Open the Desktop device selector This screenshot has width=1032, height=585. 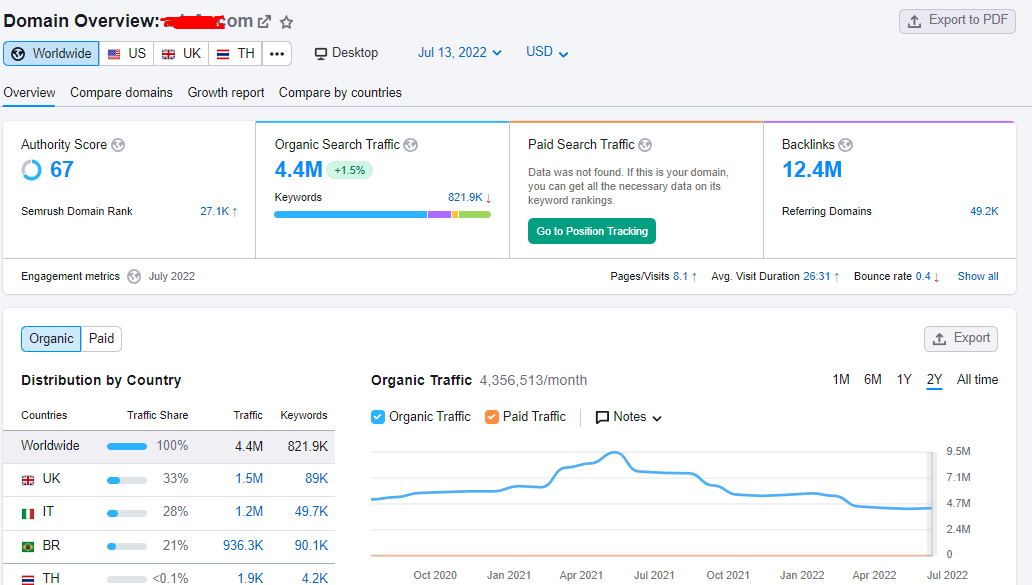pos(346,53)
